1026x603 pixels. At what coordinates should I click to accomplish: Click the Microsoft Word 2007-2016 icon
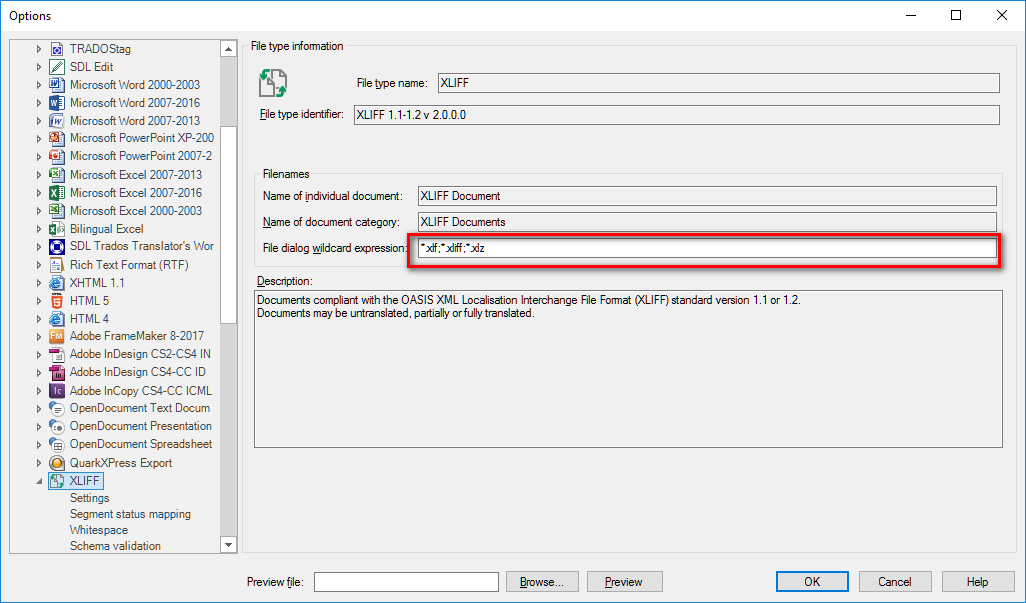pos(57,103)
